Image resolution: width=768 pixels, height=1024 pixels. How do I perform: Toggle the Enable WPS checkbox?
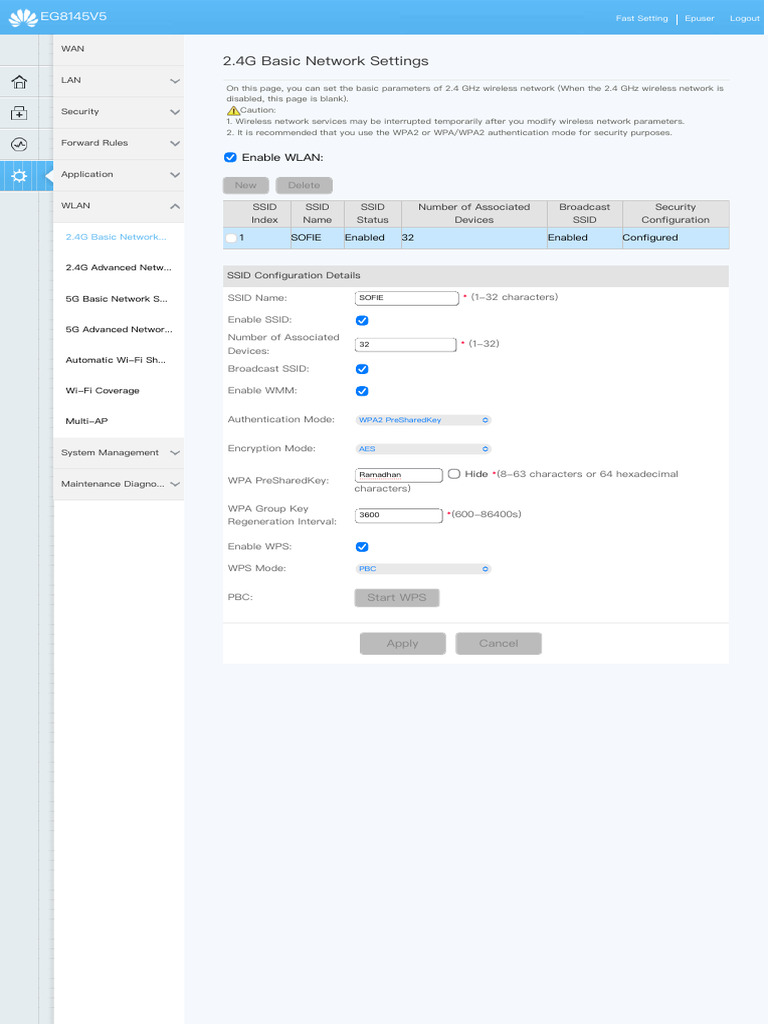click(362, 547)
